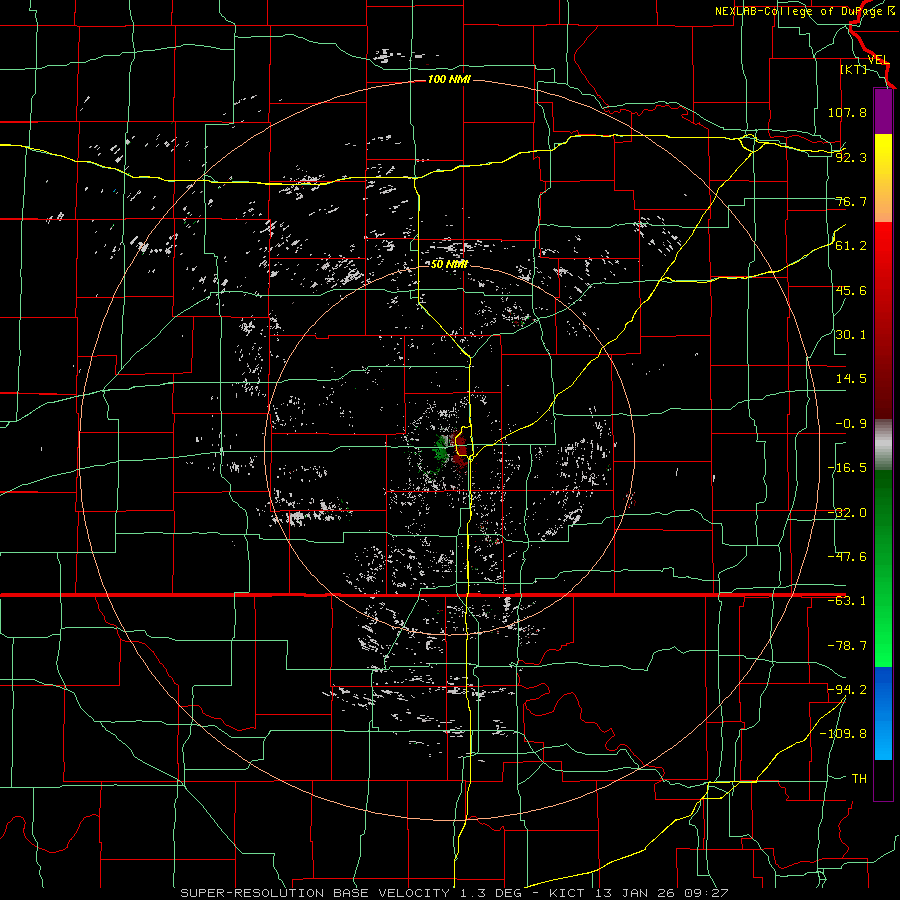Screen dimensions: 900x900
Task: Click the -63.1 velocity scale value
Action: click(847, 601)
